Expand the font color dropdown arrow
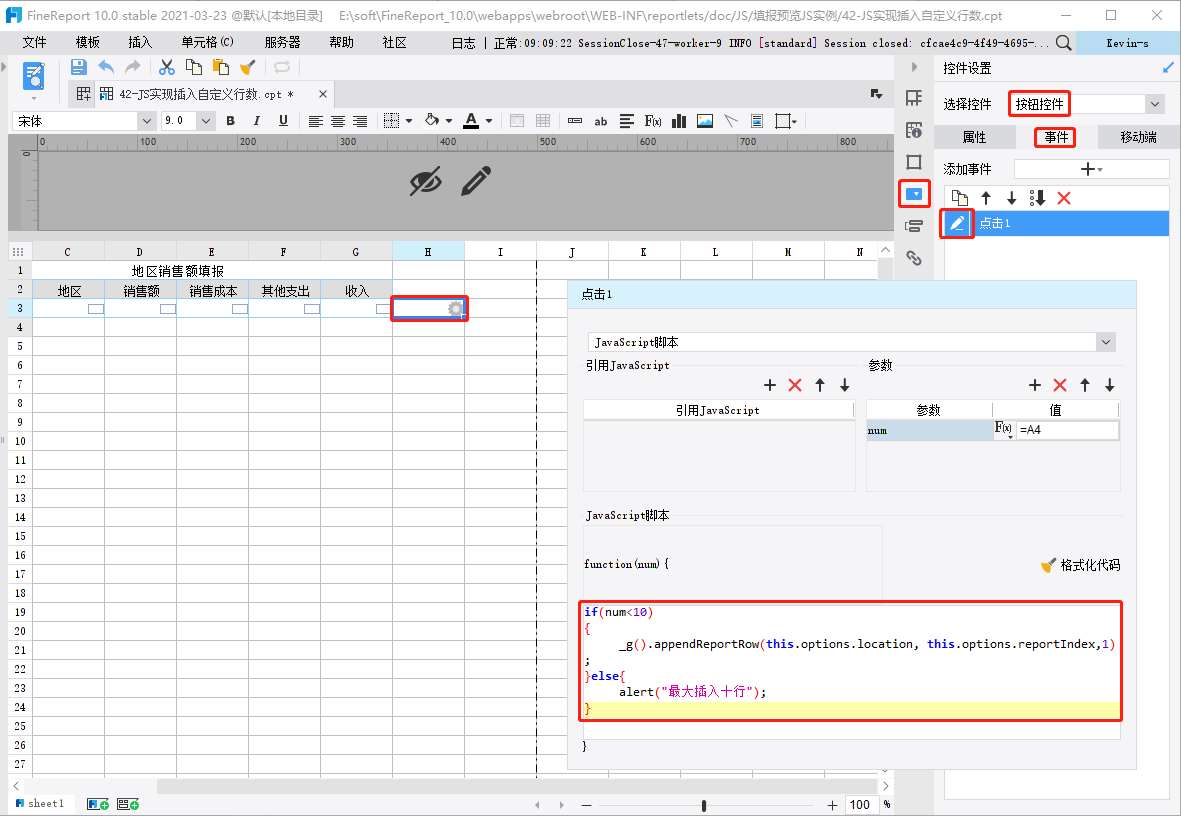Image resolution: width=1181 pixels, height=816 pixels. [489, 121]
